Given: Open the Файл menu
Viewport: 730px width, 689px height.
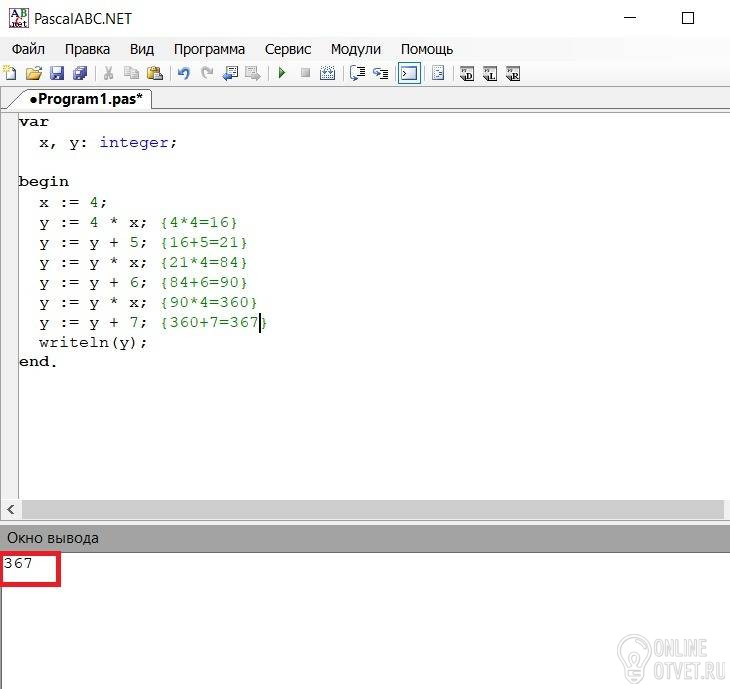Looking at the screenshot, I should click(x=28, y=48).
